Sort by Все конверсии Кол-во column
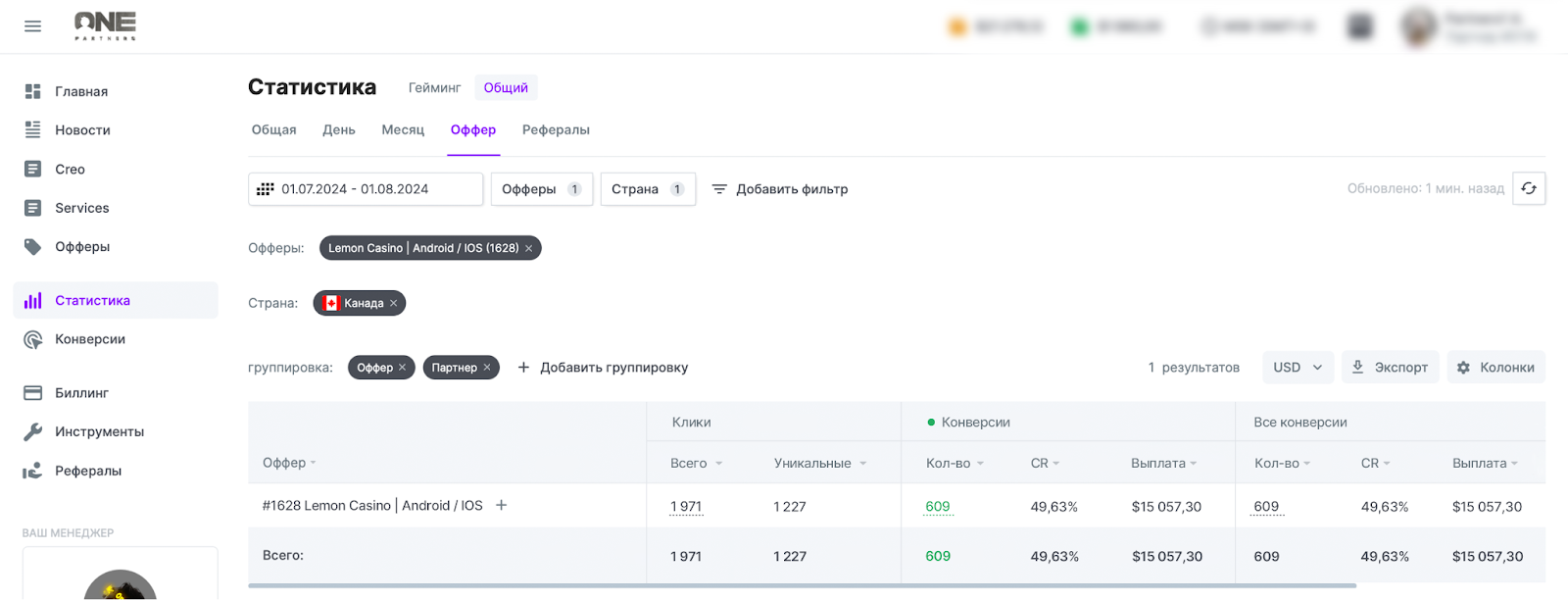1568x600 pixels. [1282, 463]
